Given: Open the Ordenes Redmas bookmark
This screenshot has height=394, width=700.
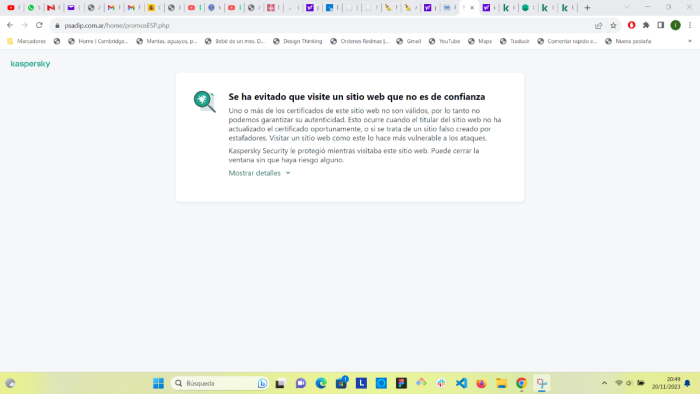Looking at the screenshot, I should click(359, 41).
